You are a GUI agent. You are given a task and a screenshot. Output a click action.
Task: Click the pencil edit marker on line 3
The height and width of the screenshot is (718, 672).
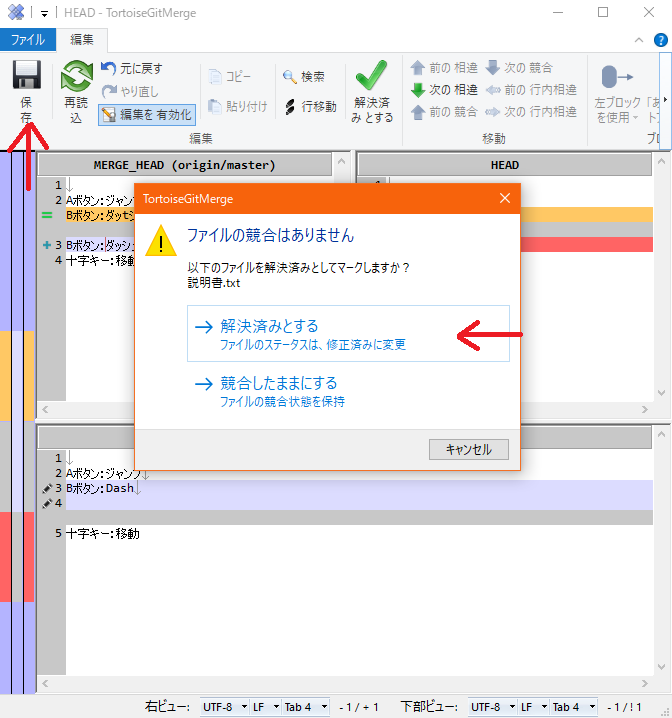click(x=46, y=489)
